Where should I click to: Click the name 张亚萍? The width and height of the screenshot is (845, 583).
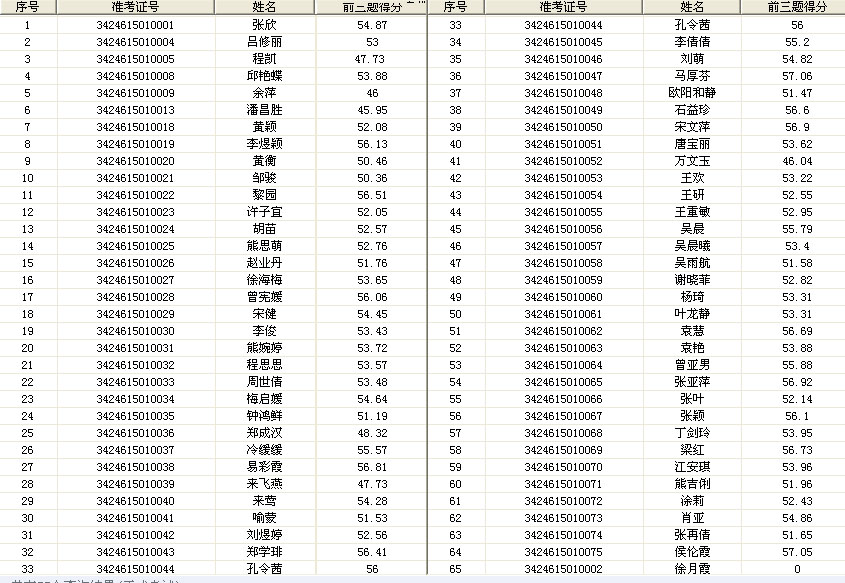coord(692,382)
